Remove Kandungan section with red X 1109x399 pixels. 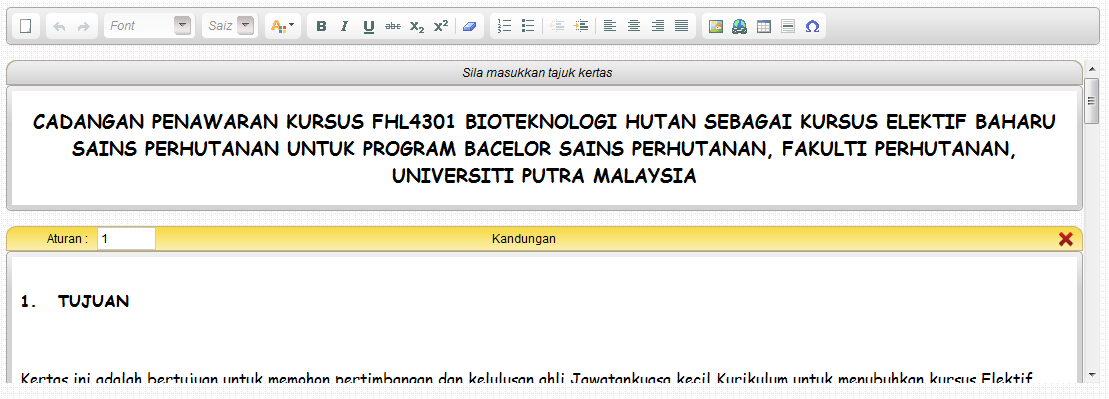[x=1065, y=239]
